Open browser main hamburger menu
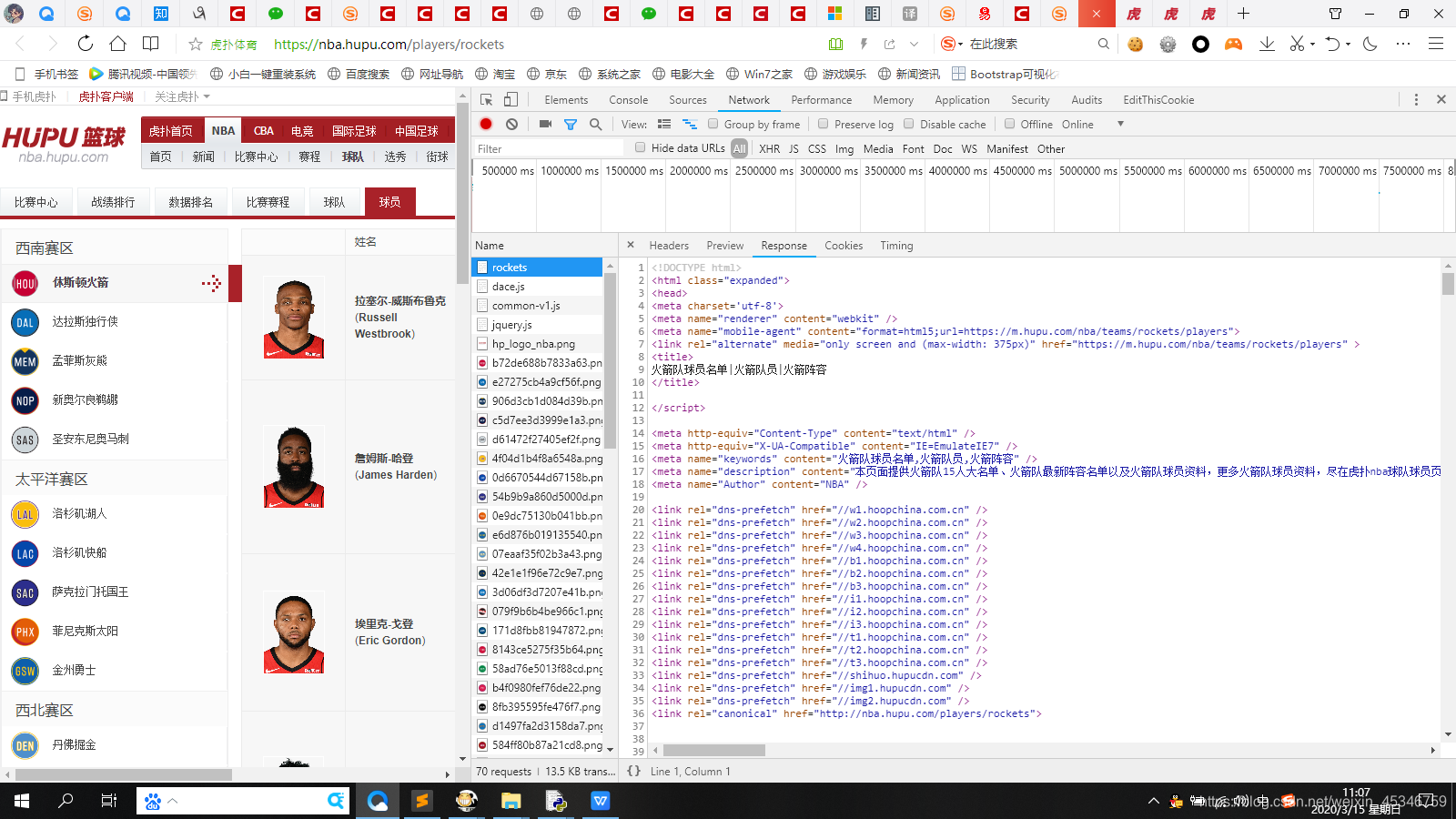This screenshot has width=1456, height=819. point(1436,44)
